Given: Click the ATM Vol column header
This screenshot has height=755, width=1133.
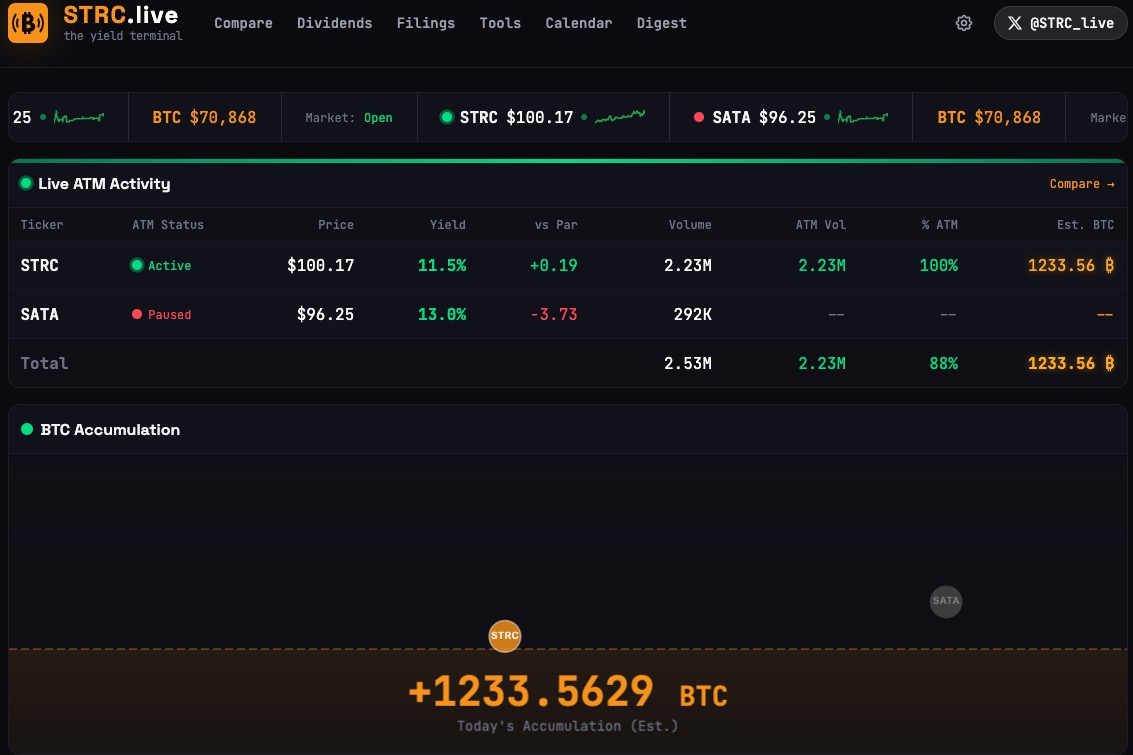Looking at the screenshot, I should (821, 225).
